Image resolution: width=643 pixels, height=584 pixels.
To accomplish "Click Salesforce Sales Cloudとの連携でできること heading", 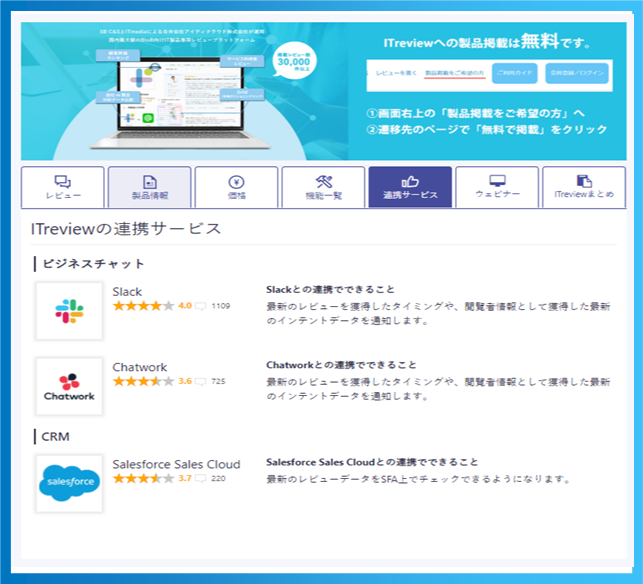I will 372,462.
